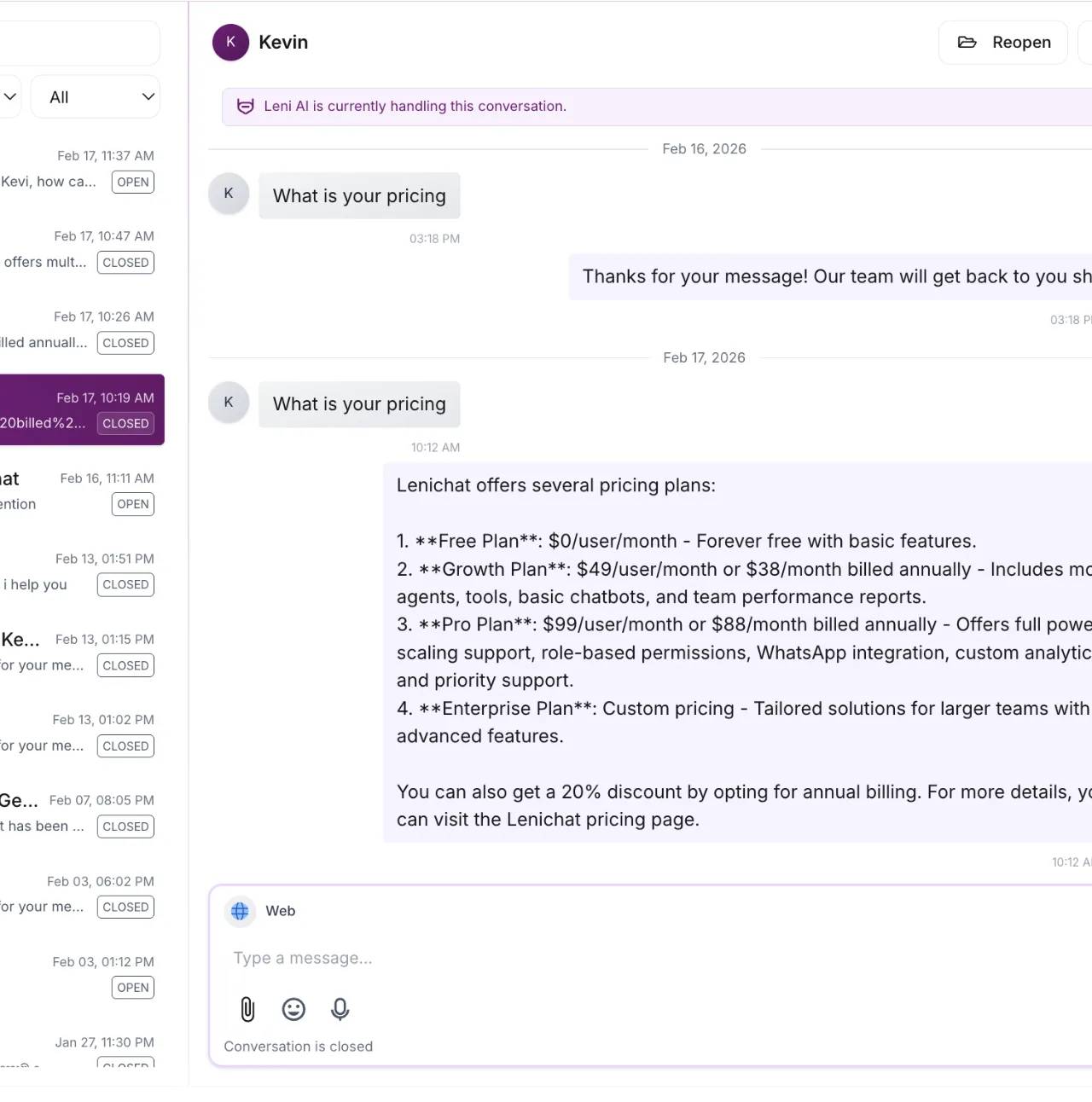This screenshot has height=1102, width=1092.
Task: Open the Feb 17, 11:37 AM conversation
Action: tap(80, 169)
